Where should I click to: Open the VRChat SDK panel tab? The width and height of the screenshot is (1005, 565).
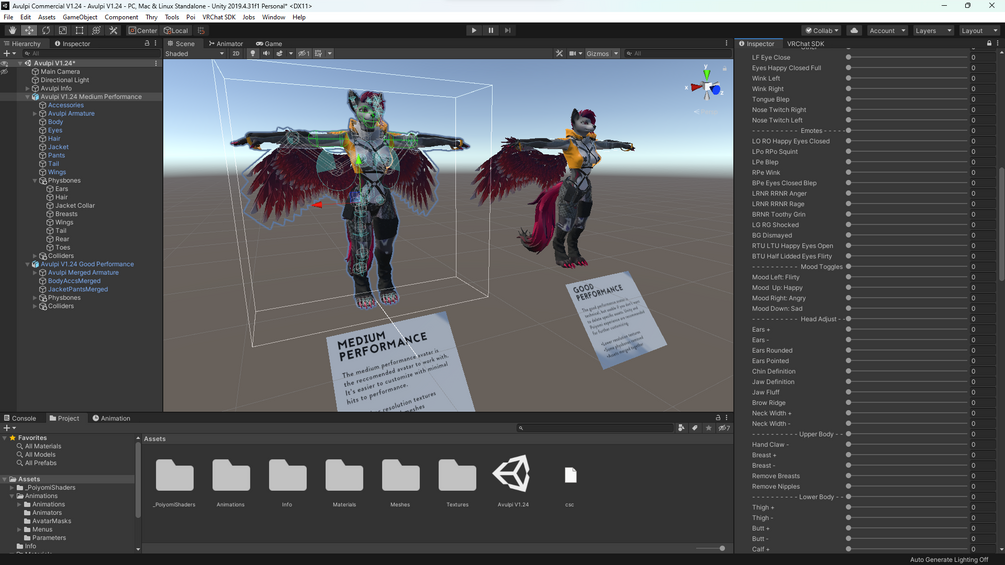pos(806,44)
